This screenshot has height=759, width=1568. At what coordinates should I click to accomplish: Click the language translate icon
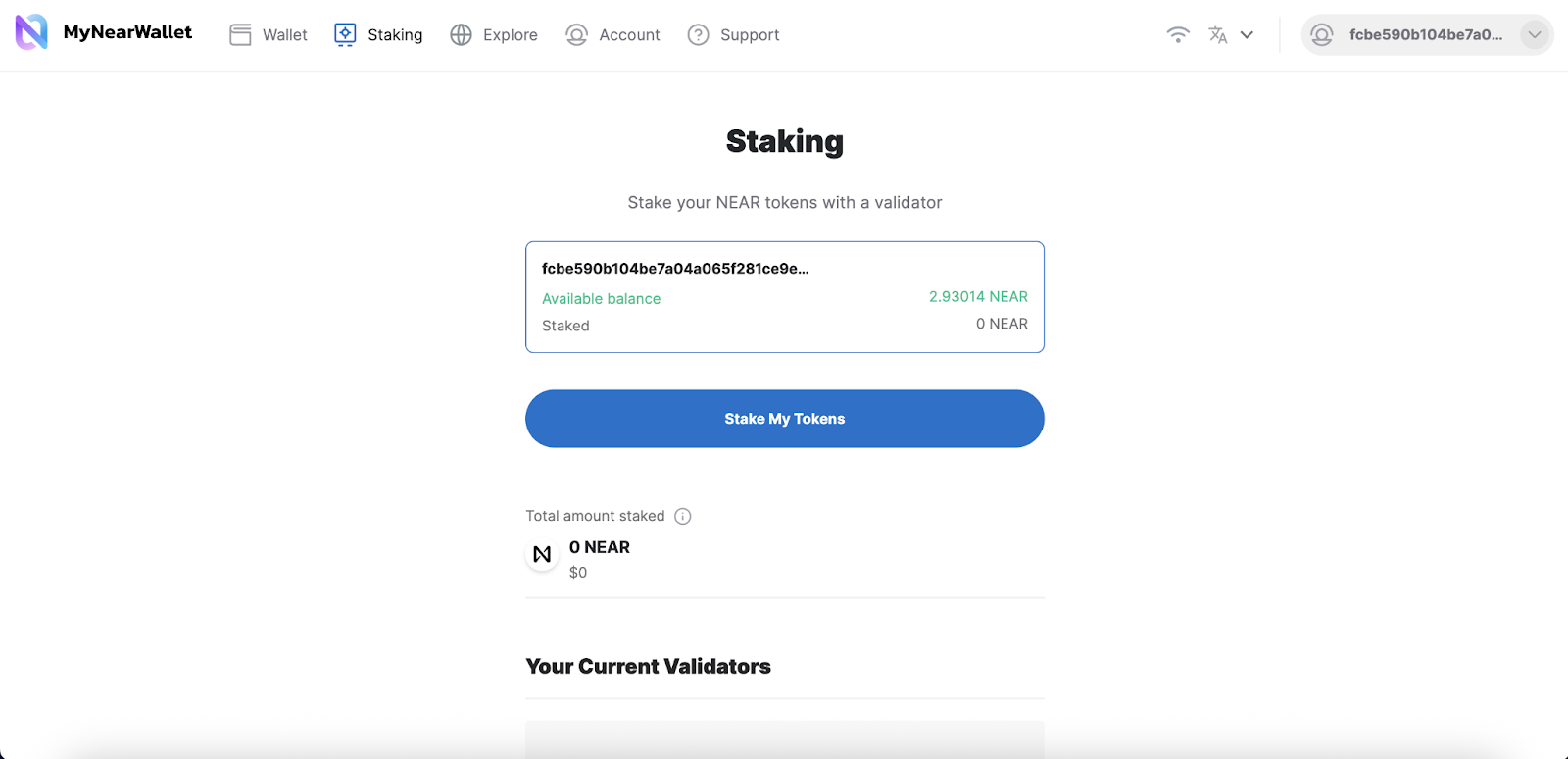[x=1217, y=35]
